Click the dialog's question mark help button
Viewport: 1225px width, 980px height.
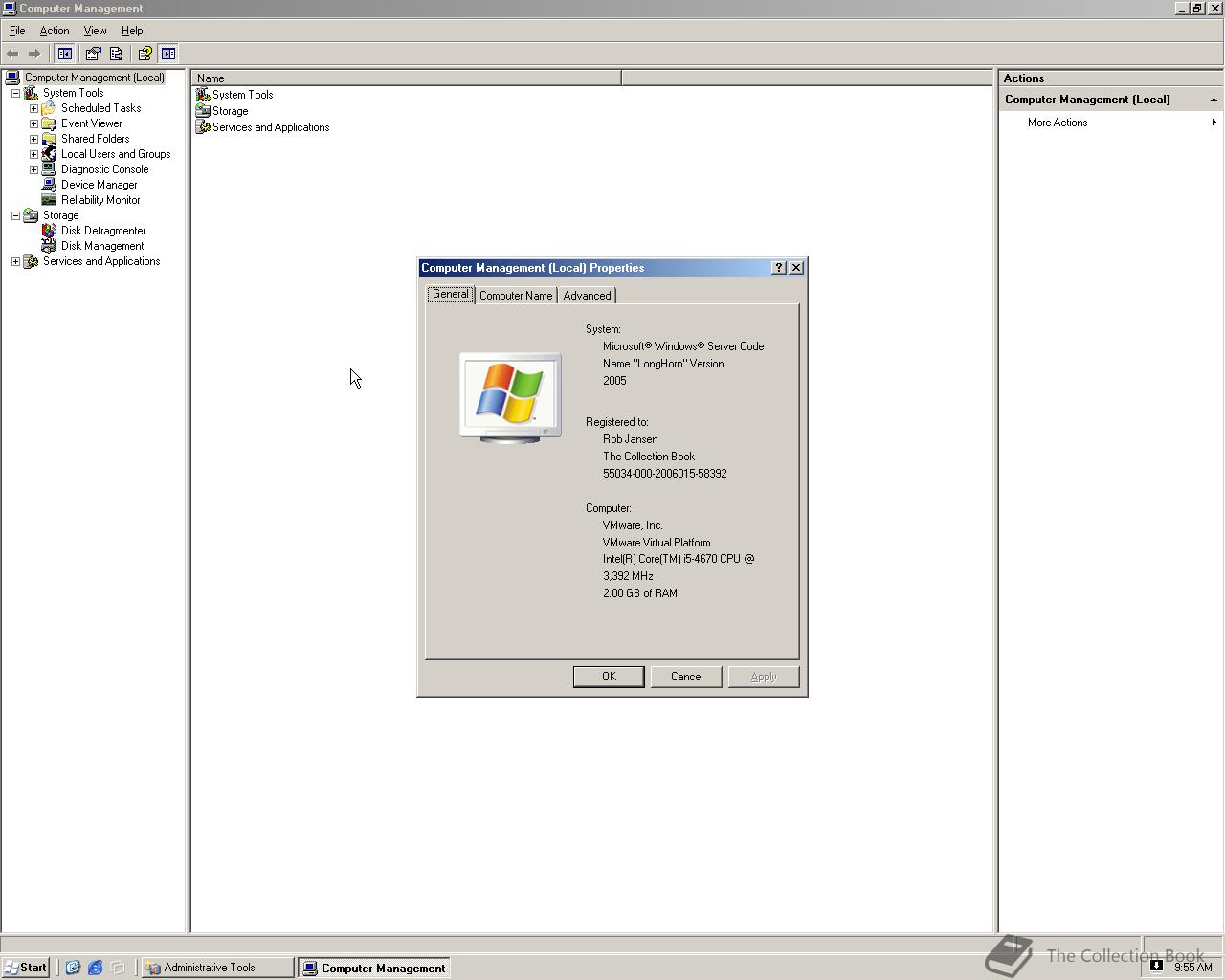[x=778, y=268]
